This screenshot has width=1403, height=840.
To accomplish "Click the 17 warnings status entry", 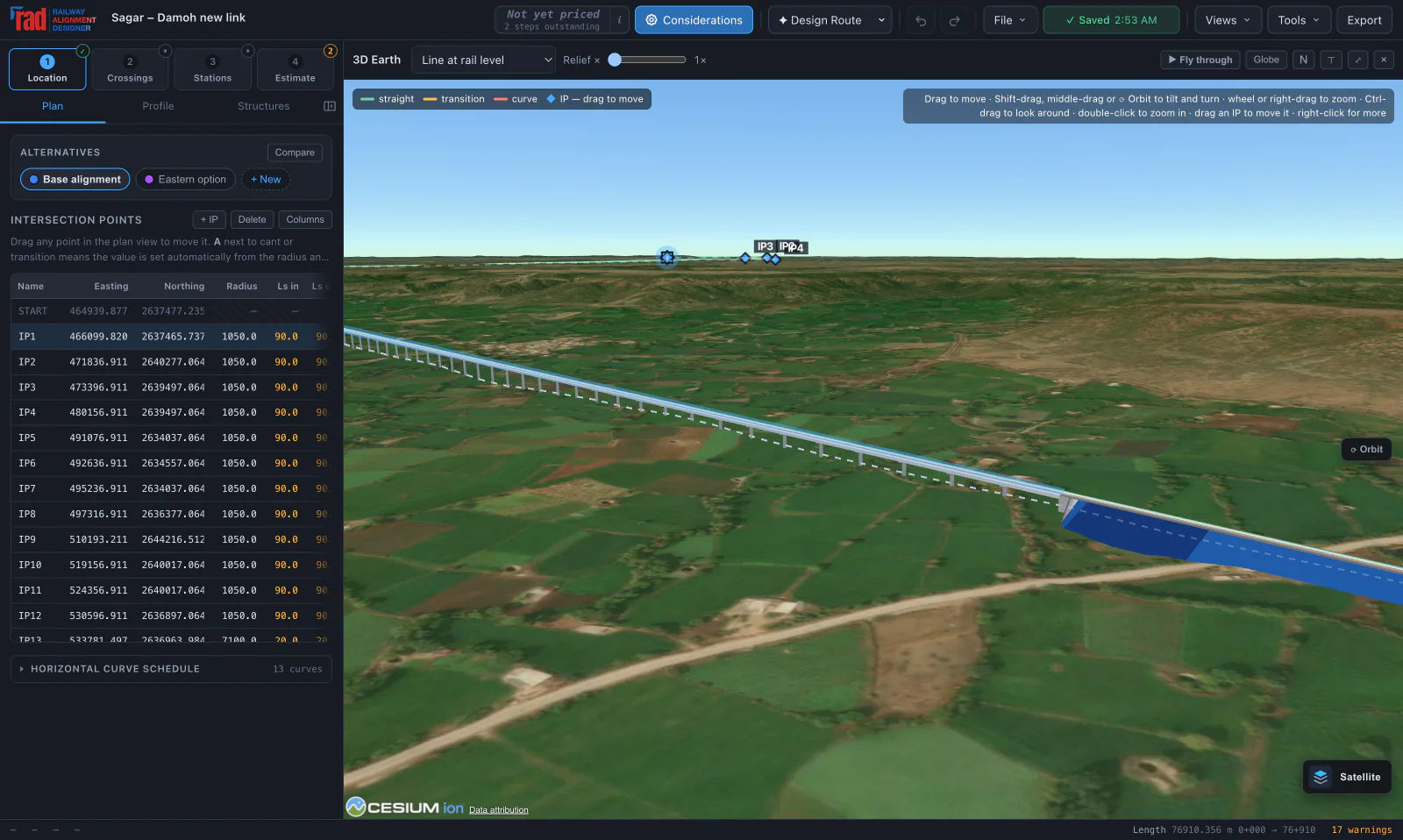I will [x=1361, y=829].
